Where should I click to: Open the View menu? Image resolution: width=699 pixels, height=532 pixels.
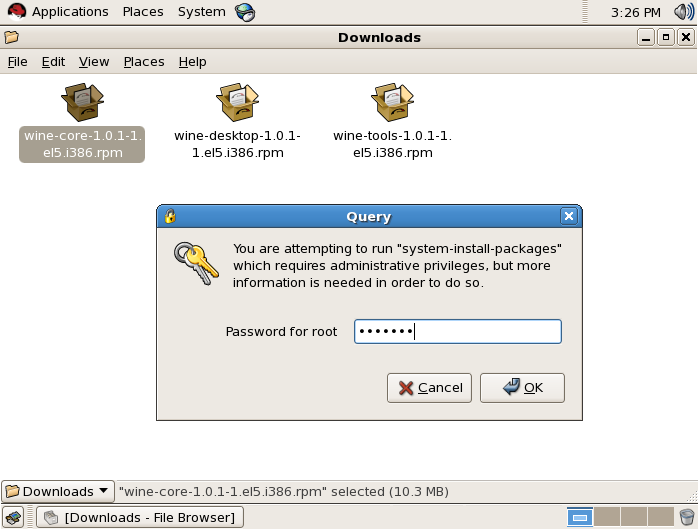pos(94,62)
